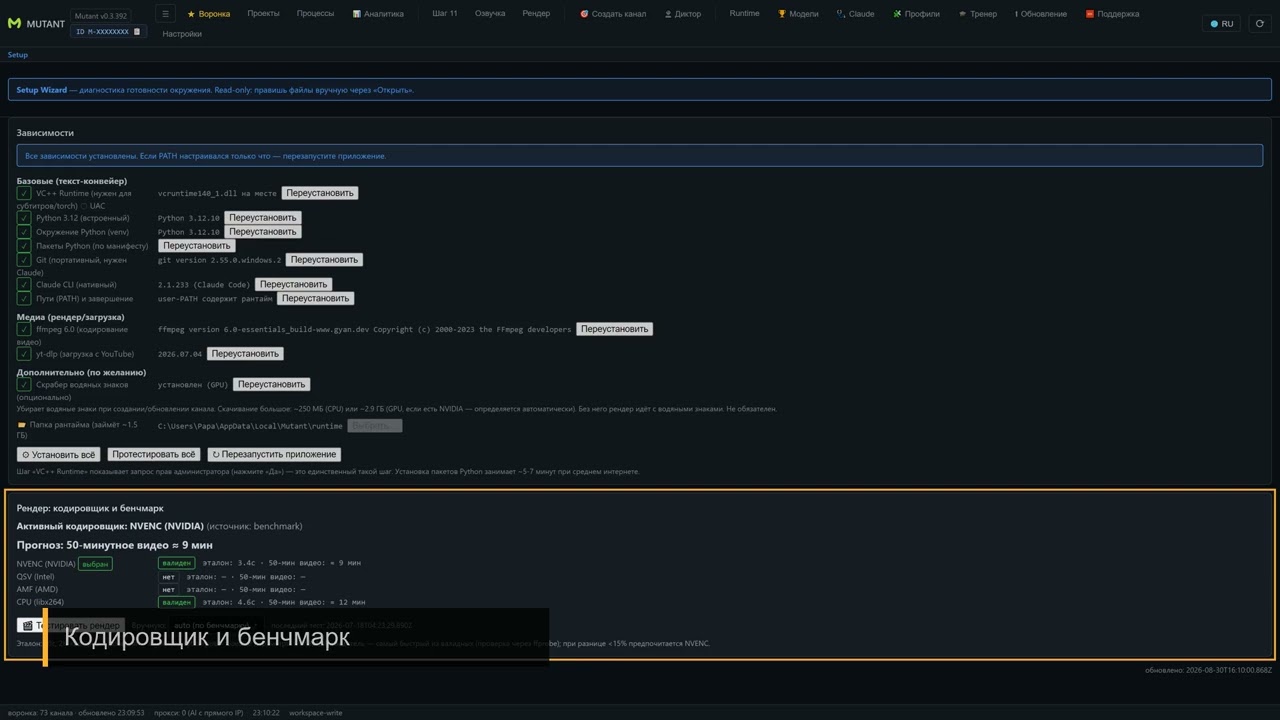1280x720 pixels.
Task: Click the refresh icon beside RU
Action: click(x=1259, y=24)
